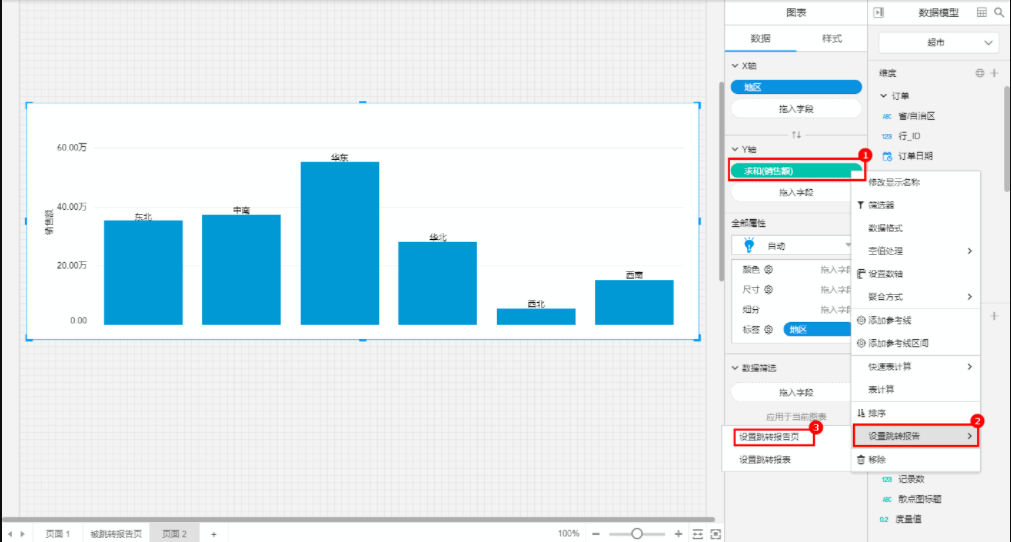This screenshot has height=542, width=1011.
Task: Collapse the 数据筛选 section
Action: click(x=735, y=368)
